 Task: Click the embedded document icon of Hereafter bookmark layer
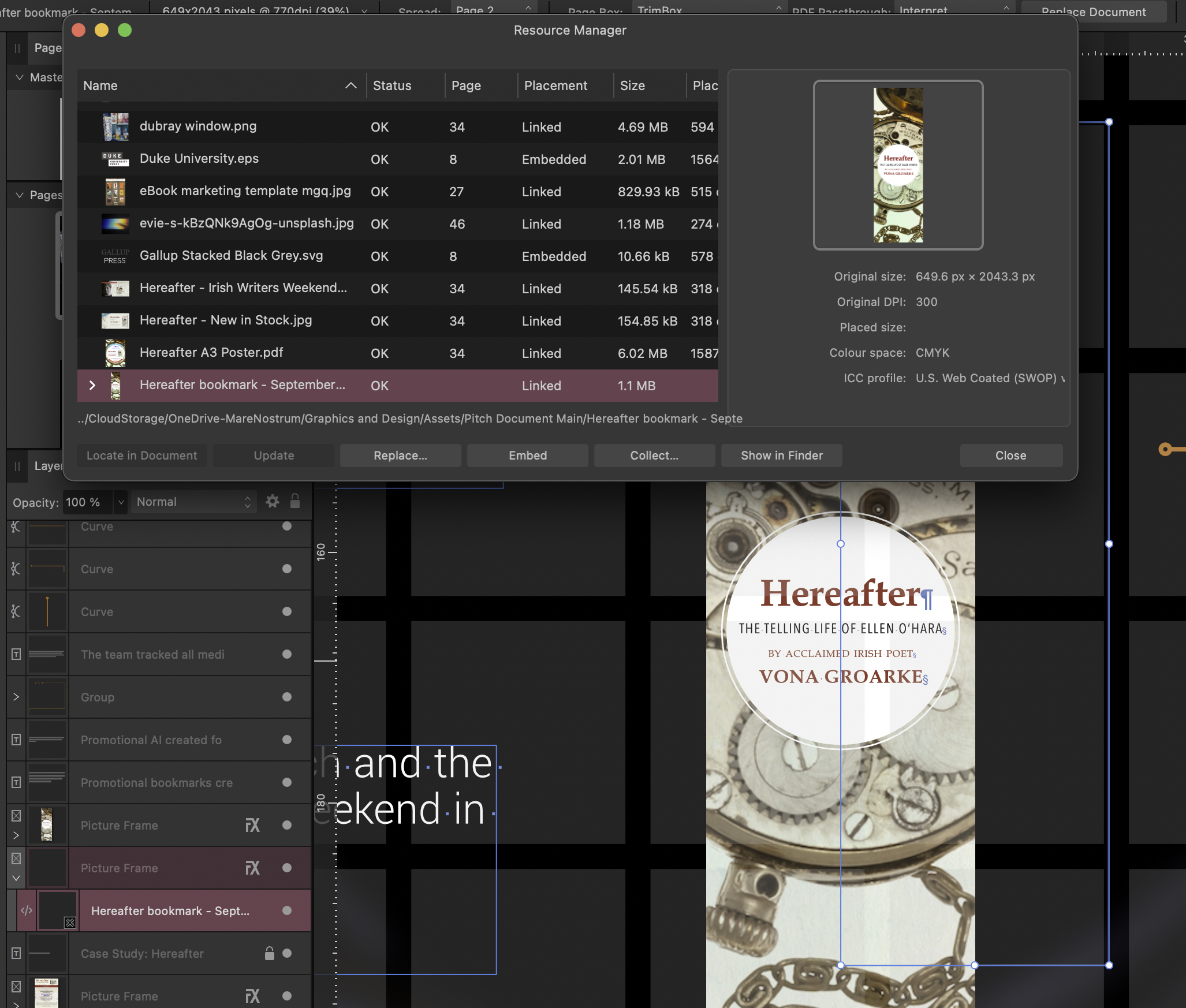[27, 910]
